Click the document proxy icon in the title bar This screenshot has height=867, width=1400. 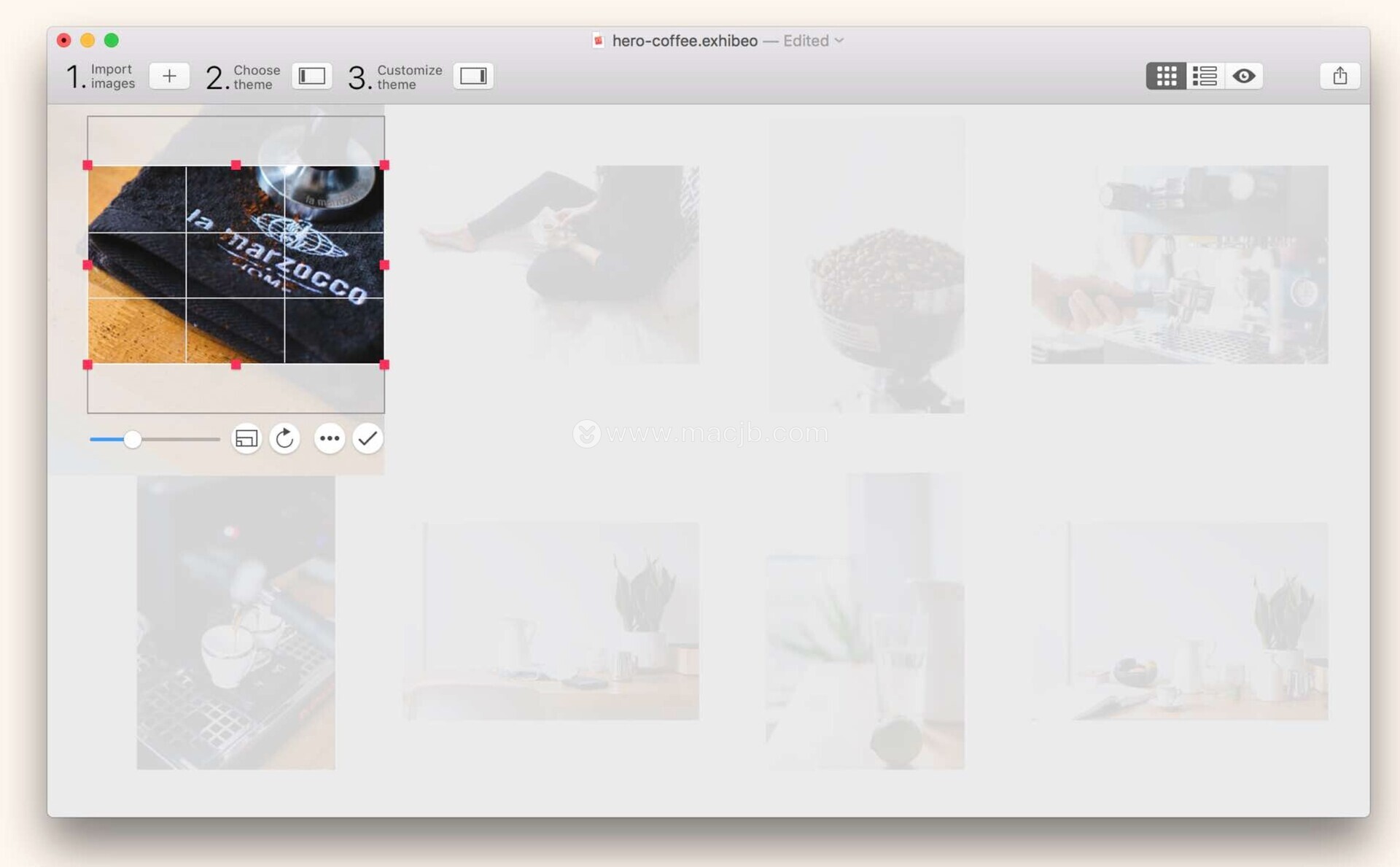point(598,41)
